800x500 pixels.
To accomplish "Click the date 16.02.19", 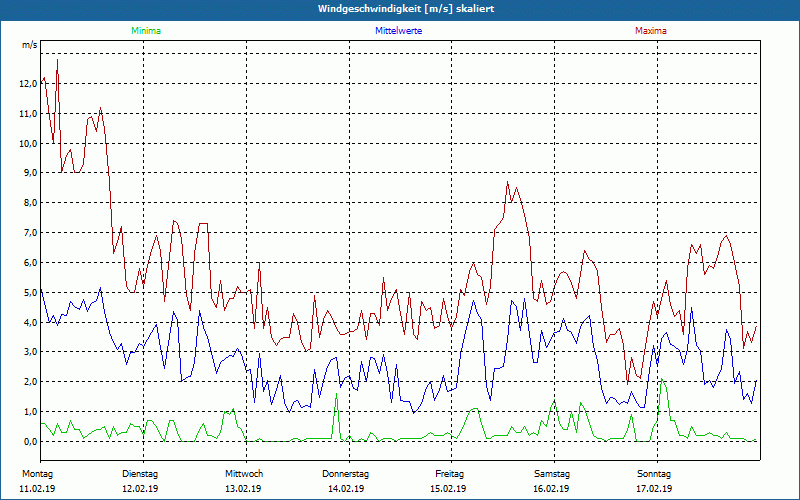I will [x=551, y=489].
